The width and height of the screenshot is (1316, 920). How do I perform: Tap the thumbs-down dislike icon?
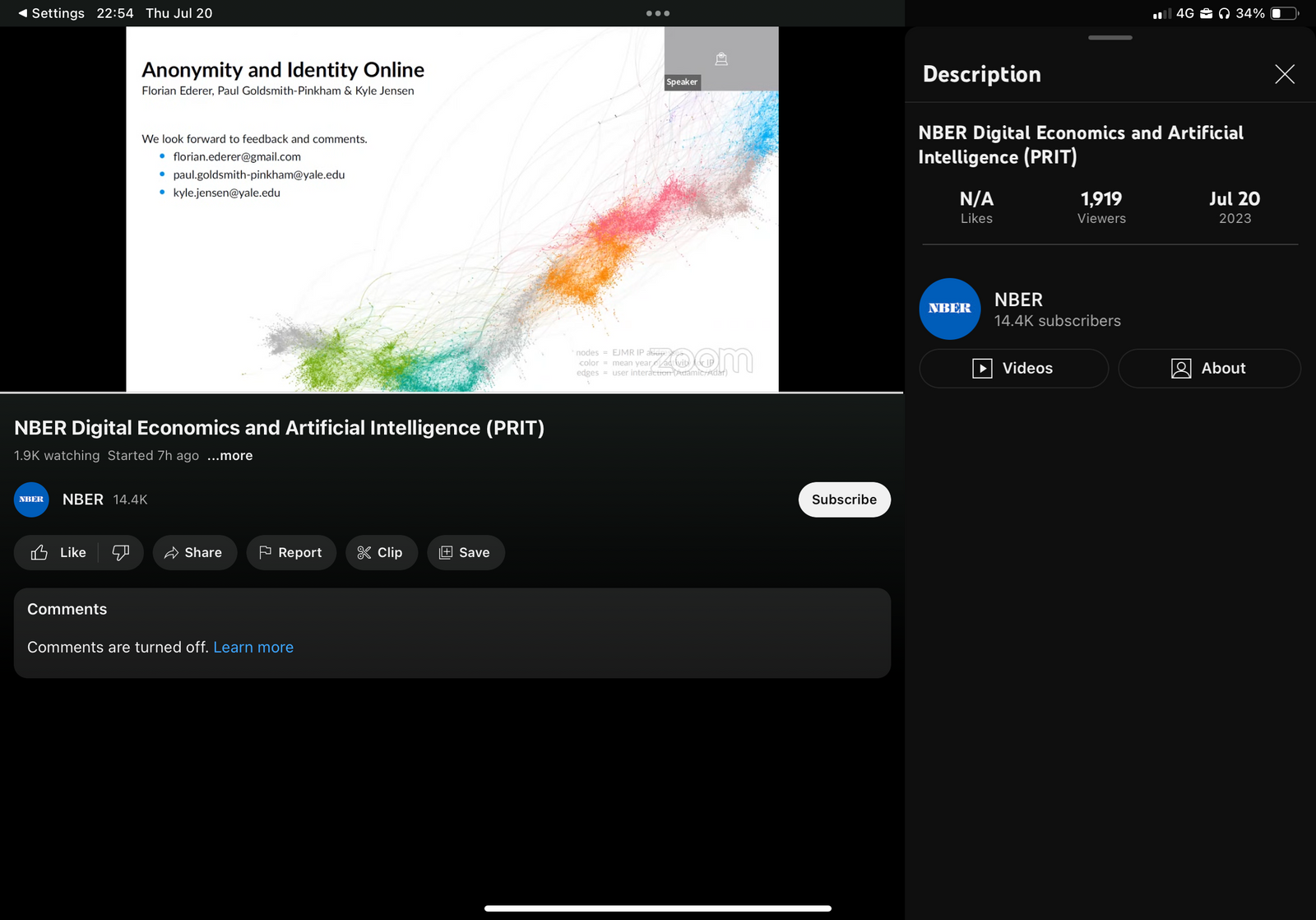point(121,552)
